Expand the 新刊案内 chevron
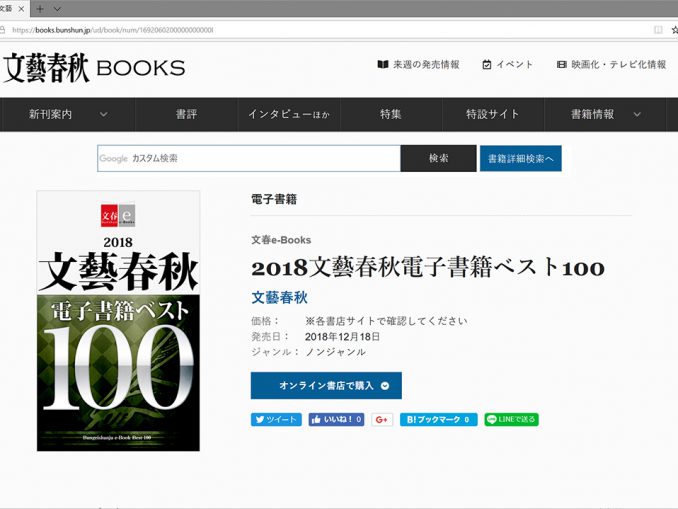678x509 pixels. point(103,115)
